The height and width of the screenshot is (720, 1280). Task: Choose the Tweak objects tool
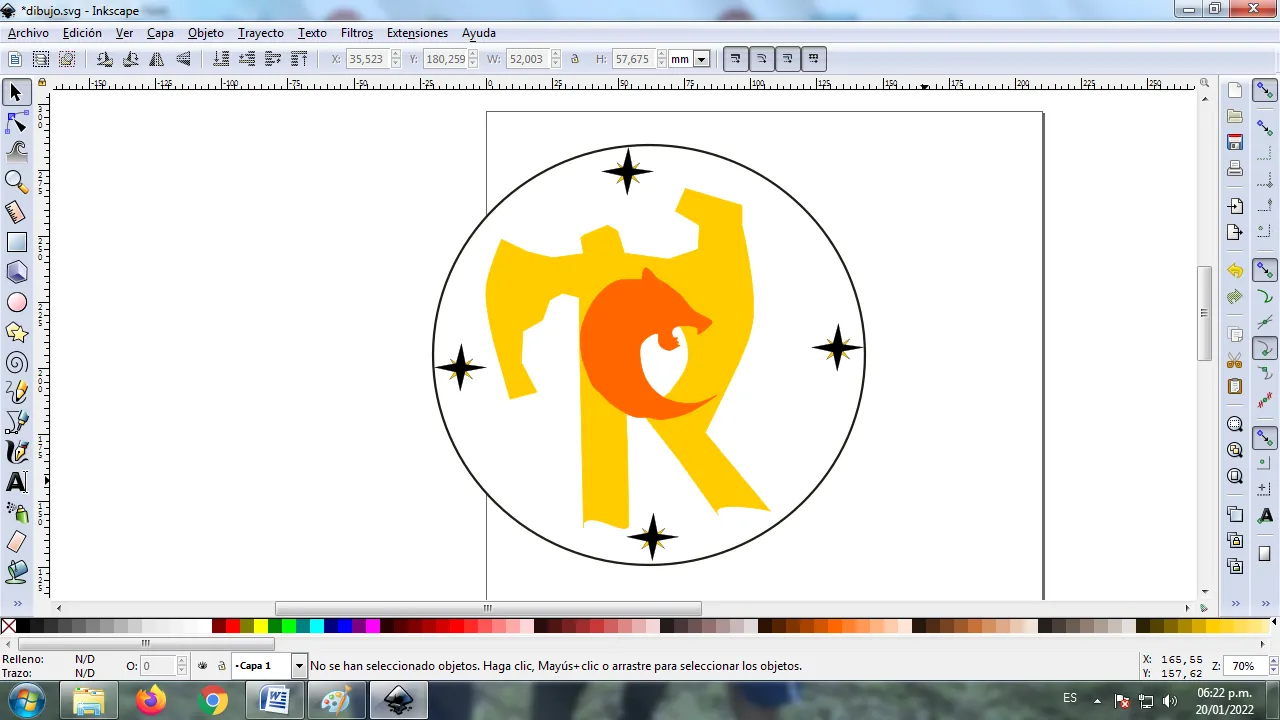click(x=16, y=152)
